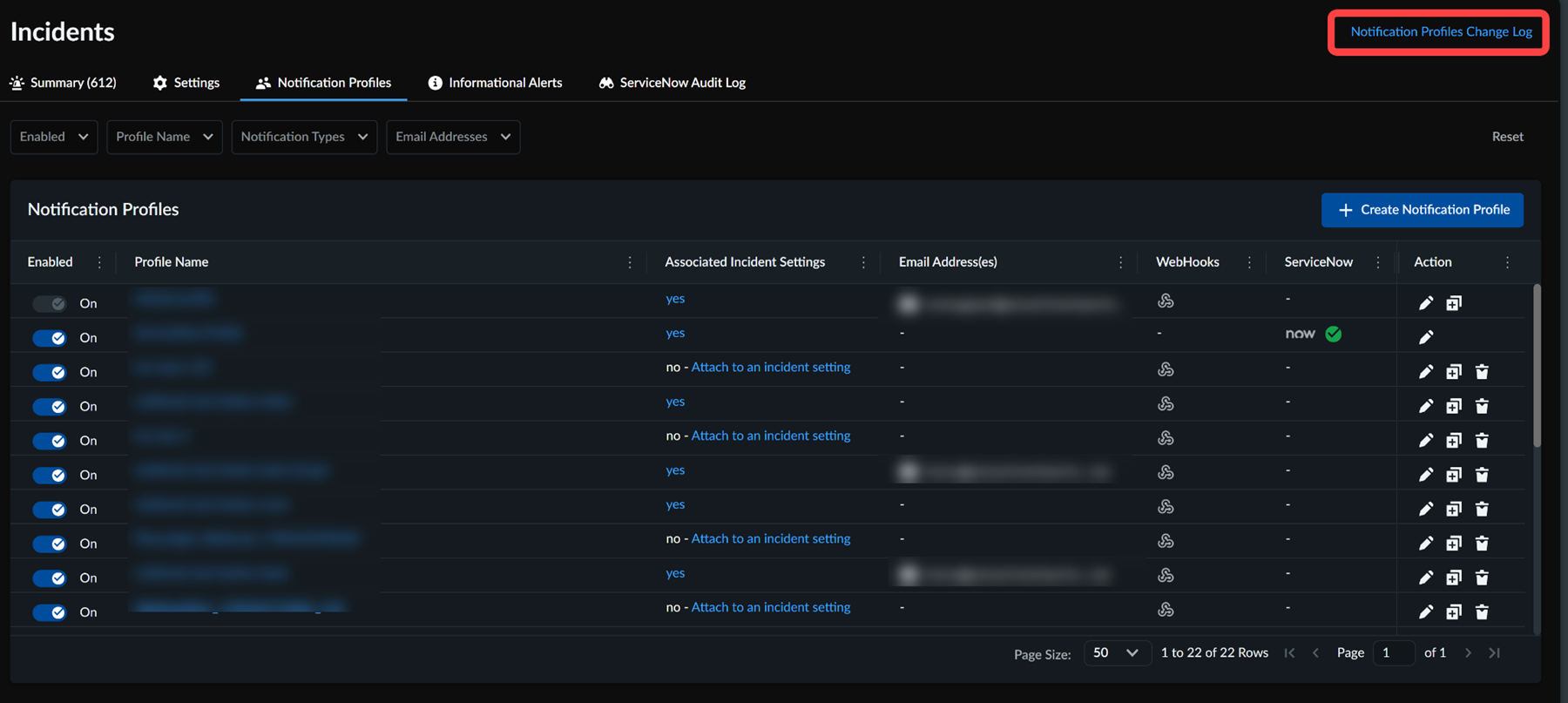The height and width of the screenshot is (703, 1568).
Task: Open the Action column menu
Action: click(1507, 262)
